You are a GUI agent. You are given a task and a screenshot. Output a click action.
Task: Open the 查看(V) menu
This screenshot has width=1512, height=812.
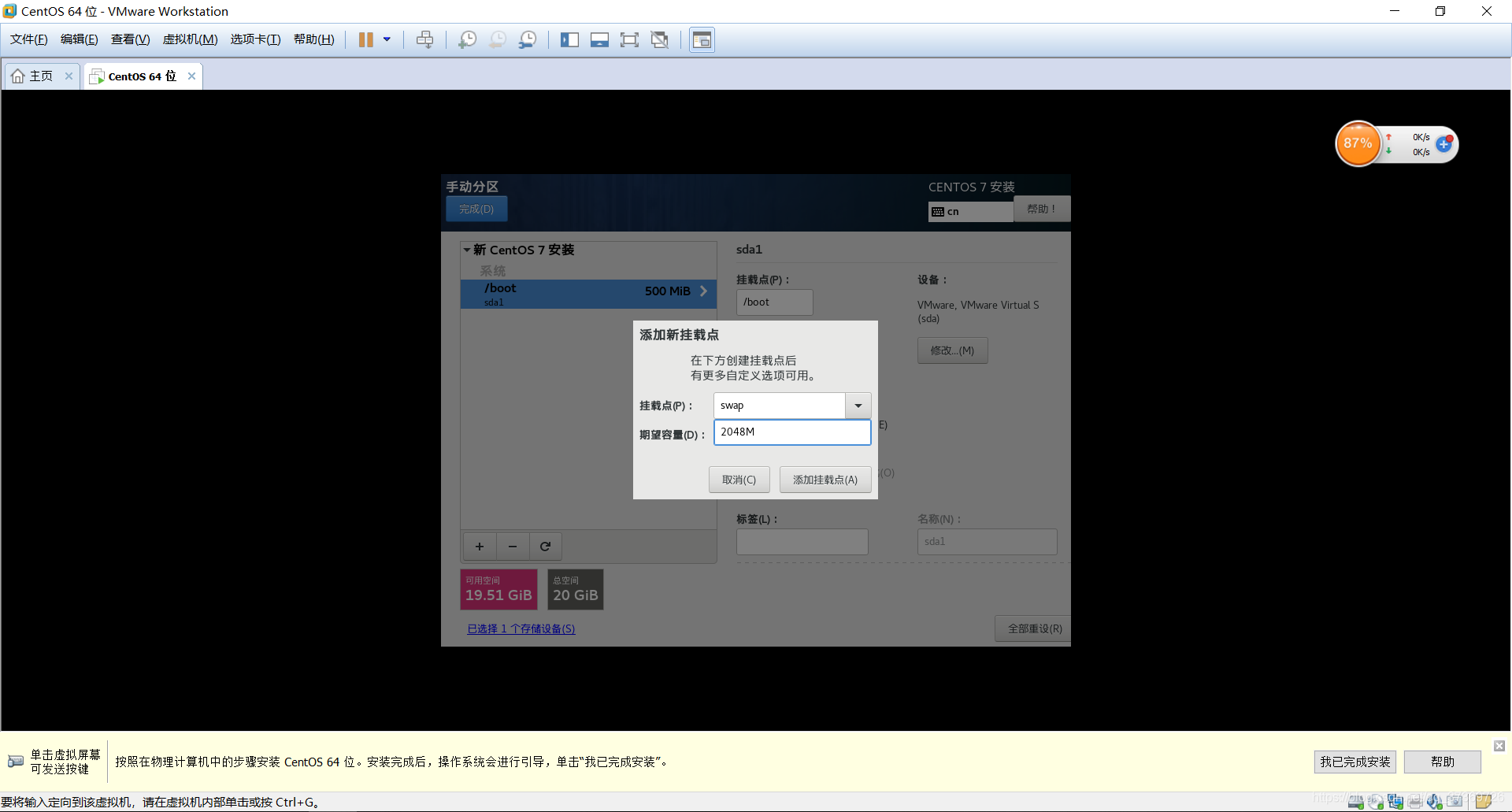pos(130,39)
